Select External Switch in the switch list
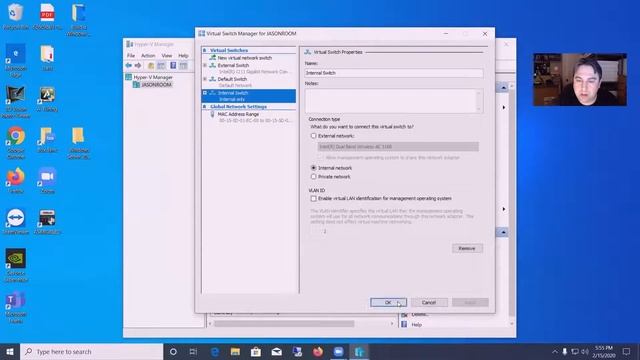The image size is (640, 360). point(233,65)
